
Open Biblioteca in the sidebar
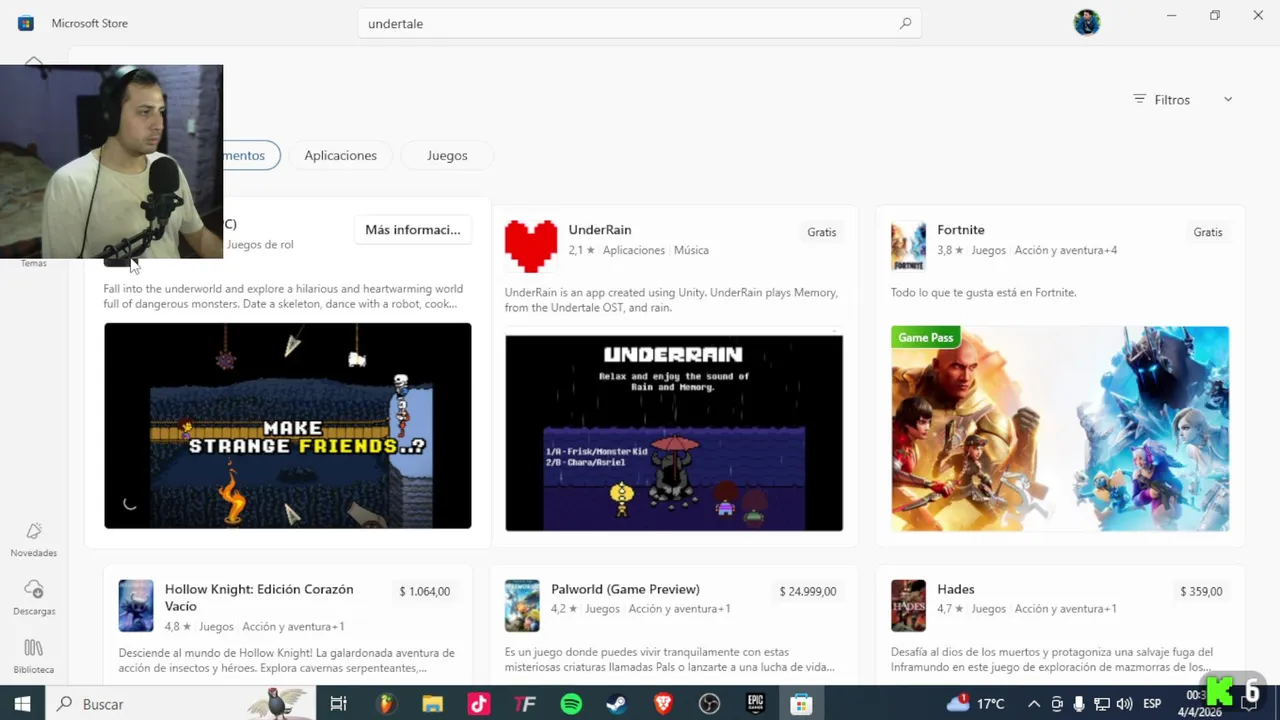pos(34,656)
